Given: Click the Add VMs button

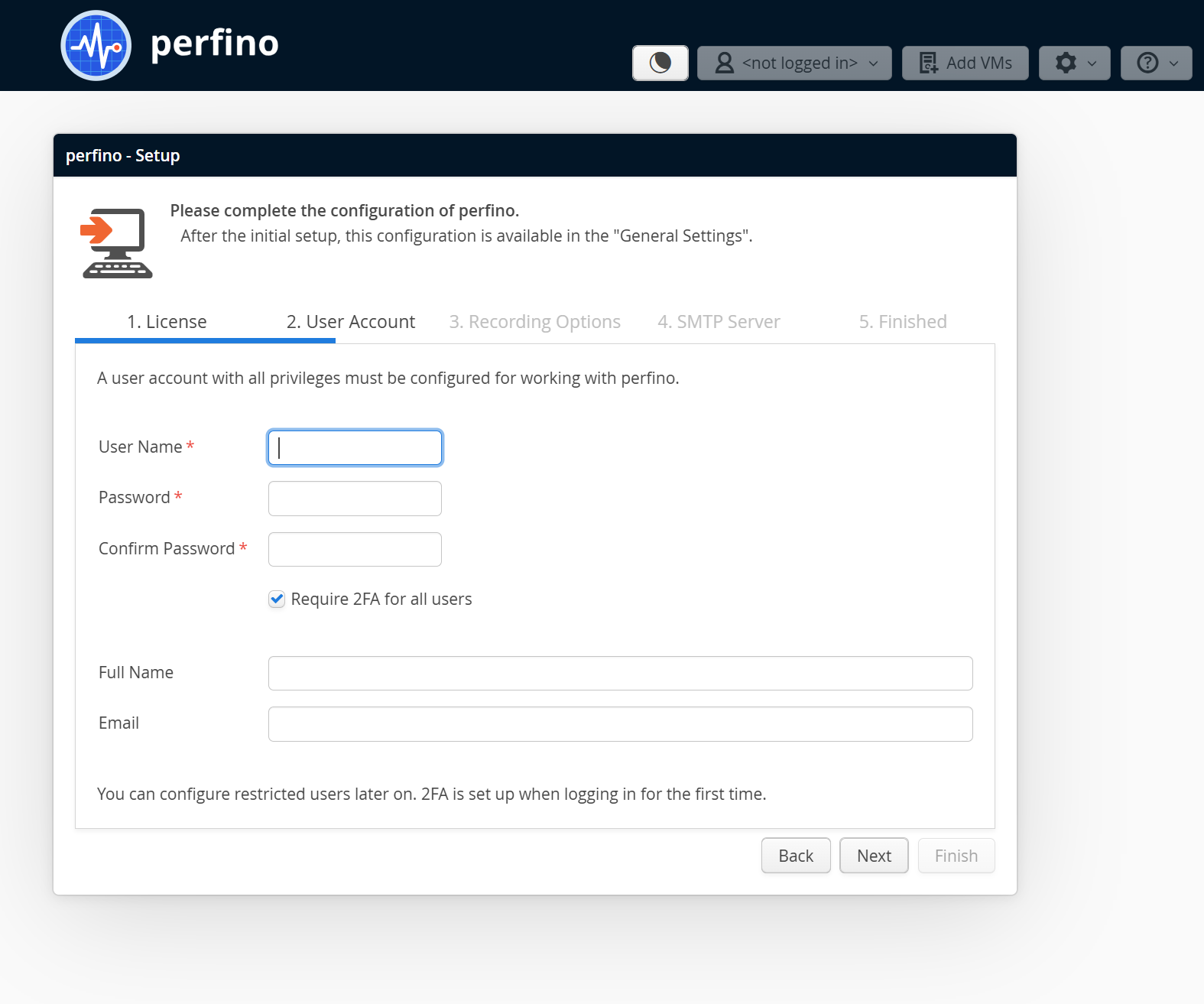Looking at the screenshot, I should tap(965, 63).
